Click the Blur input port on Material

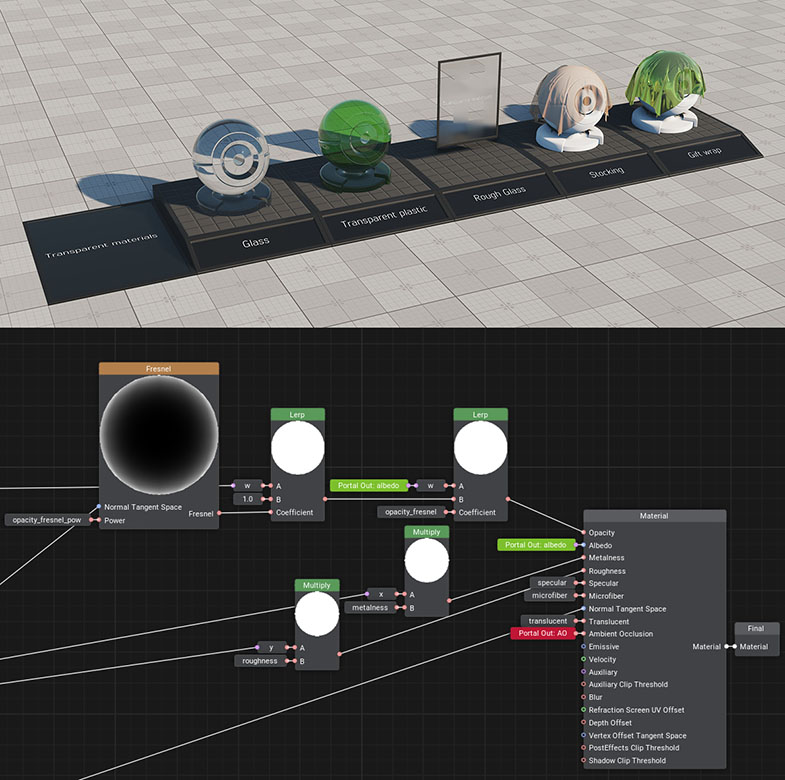coord(583,698)
